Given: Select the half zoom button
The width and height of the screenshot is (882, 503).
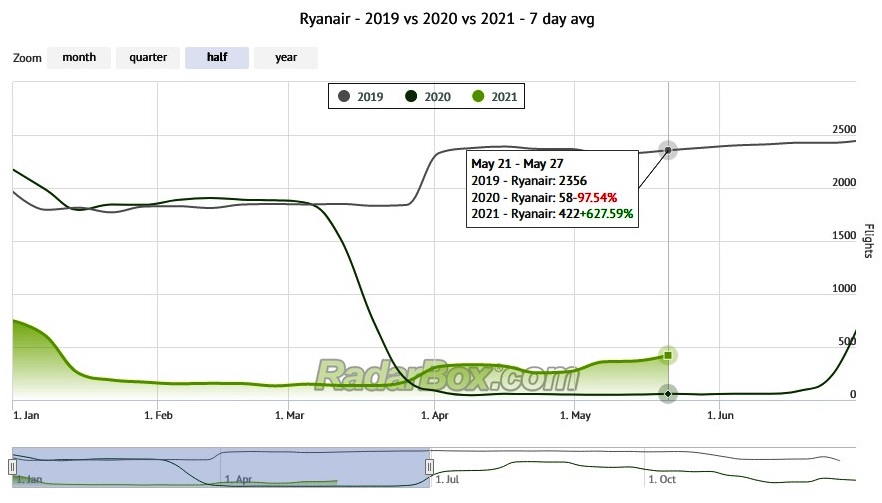Looking at the screenshot, I should point(217,58).
